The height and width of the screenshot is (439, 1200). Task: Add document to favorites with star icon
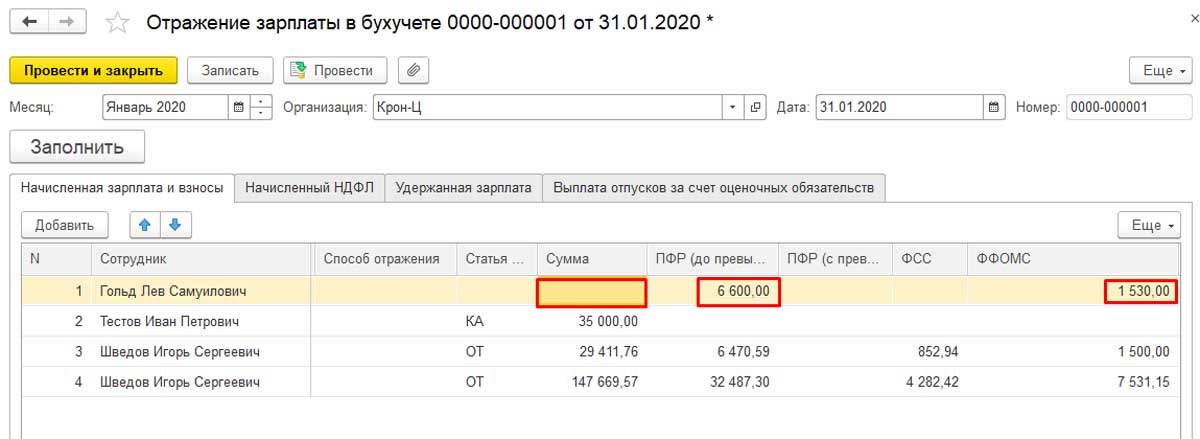pyautogui.click(x=118, y=22)
